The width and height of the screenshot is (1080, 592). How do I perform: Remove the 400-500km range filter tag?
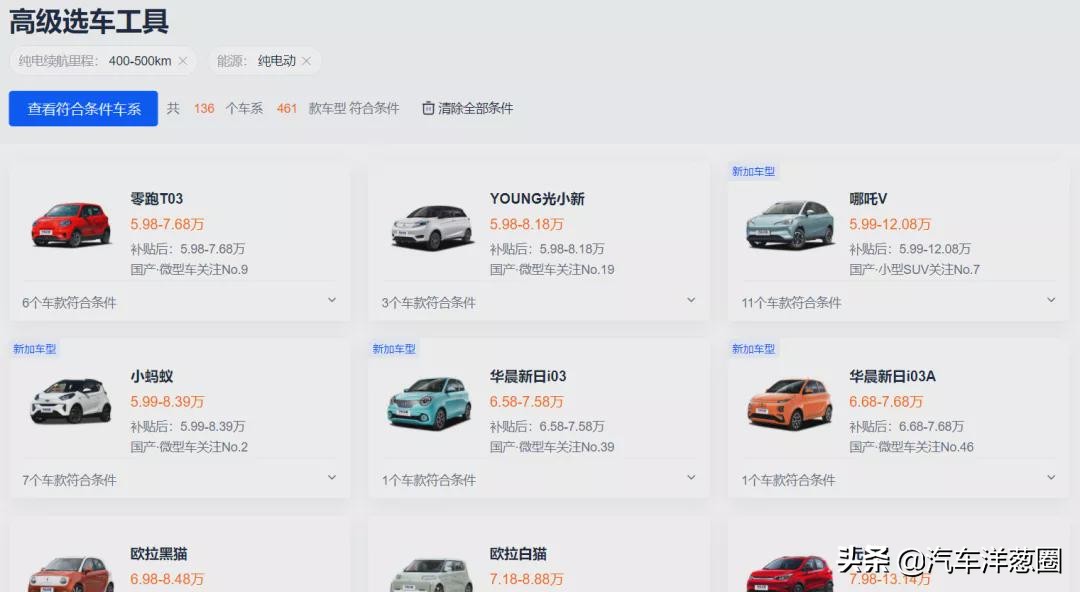183,61
